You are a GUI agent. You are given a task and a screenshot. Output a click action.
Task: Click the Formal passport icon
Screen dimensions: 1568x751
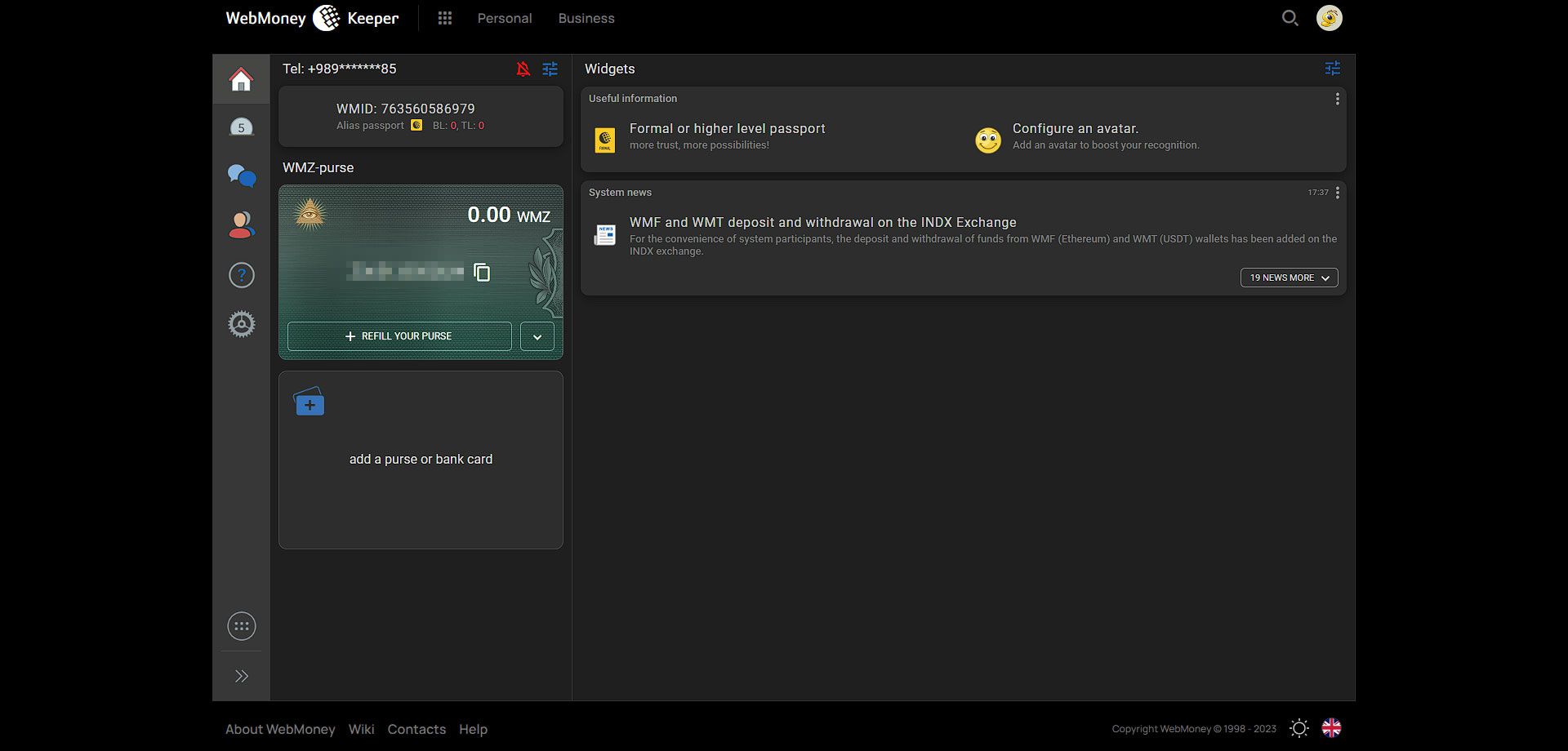click(605, 140)
